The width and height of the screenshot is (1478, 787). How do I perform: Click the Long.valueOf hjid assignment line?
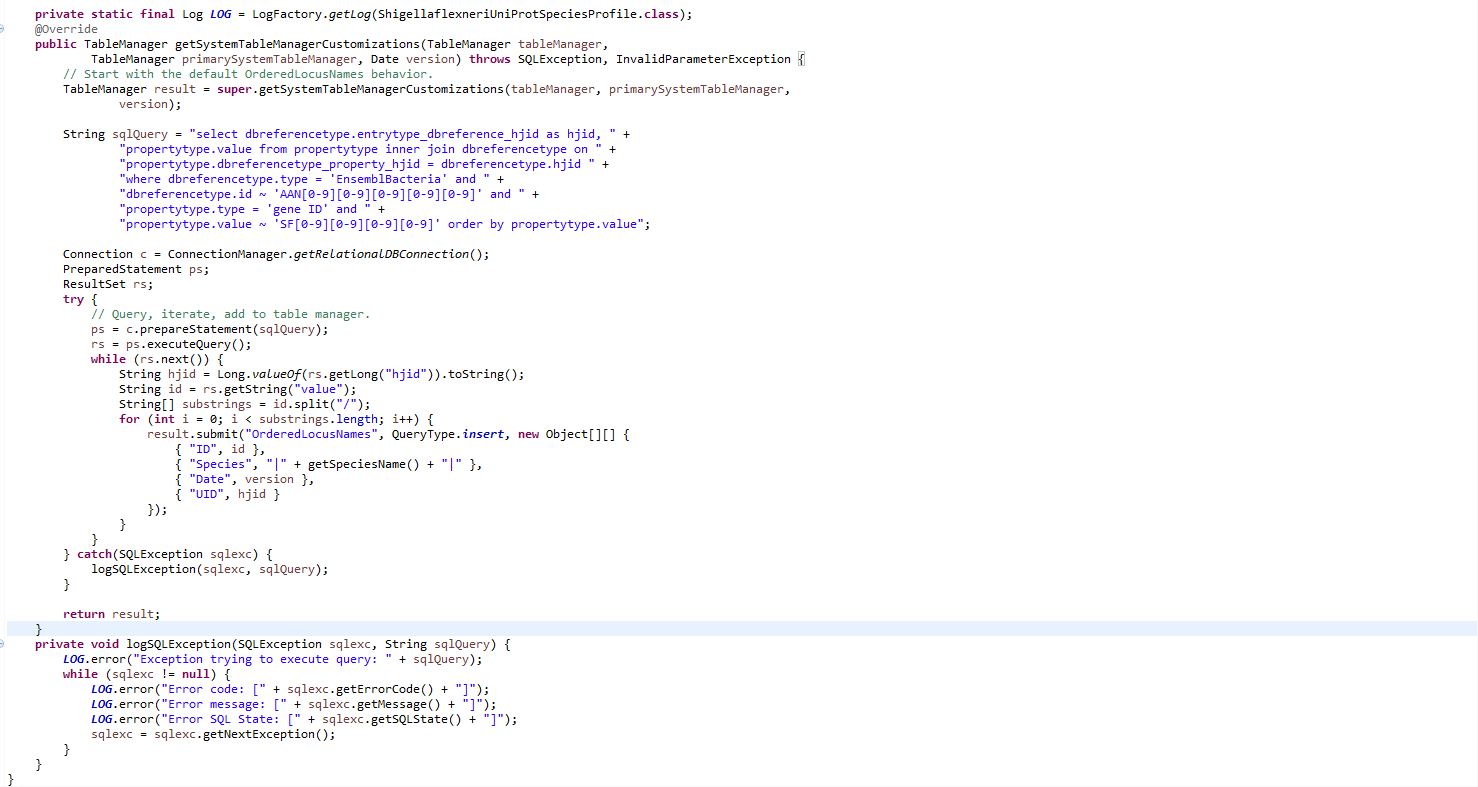(321, 374)
